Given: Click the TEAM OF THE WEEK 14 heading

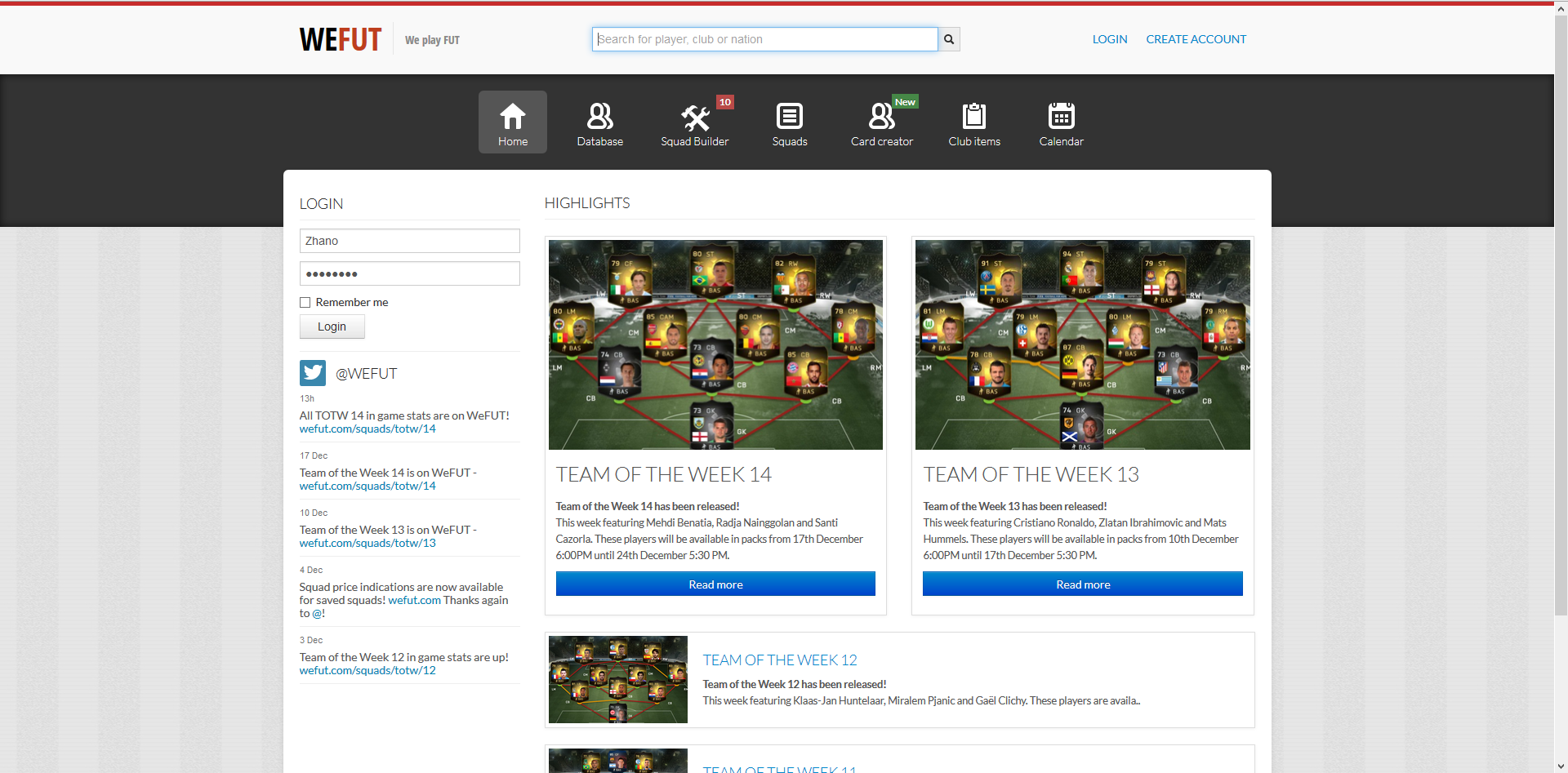Looking at the screenshot, I should click(664, 474).
